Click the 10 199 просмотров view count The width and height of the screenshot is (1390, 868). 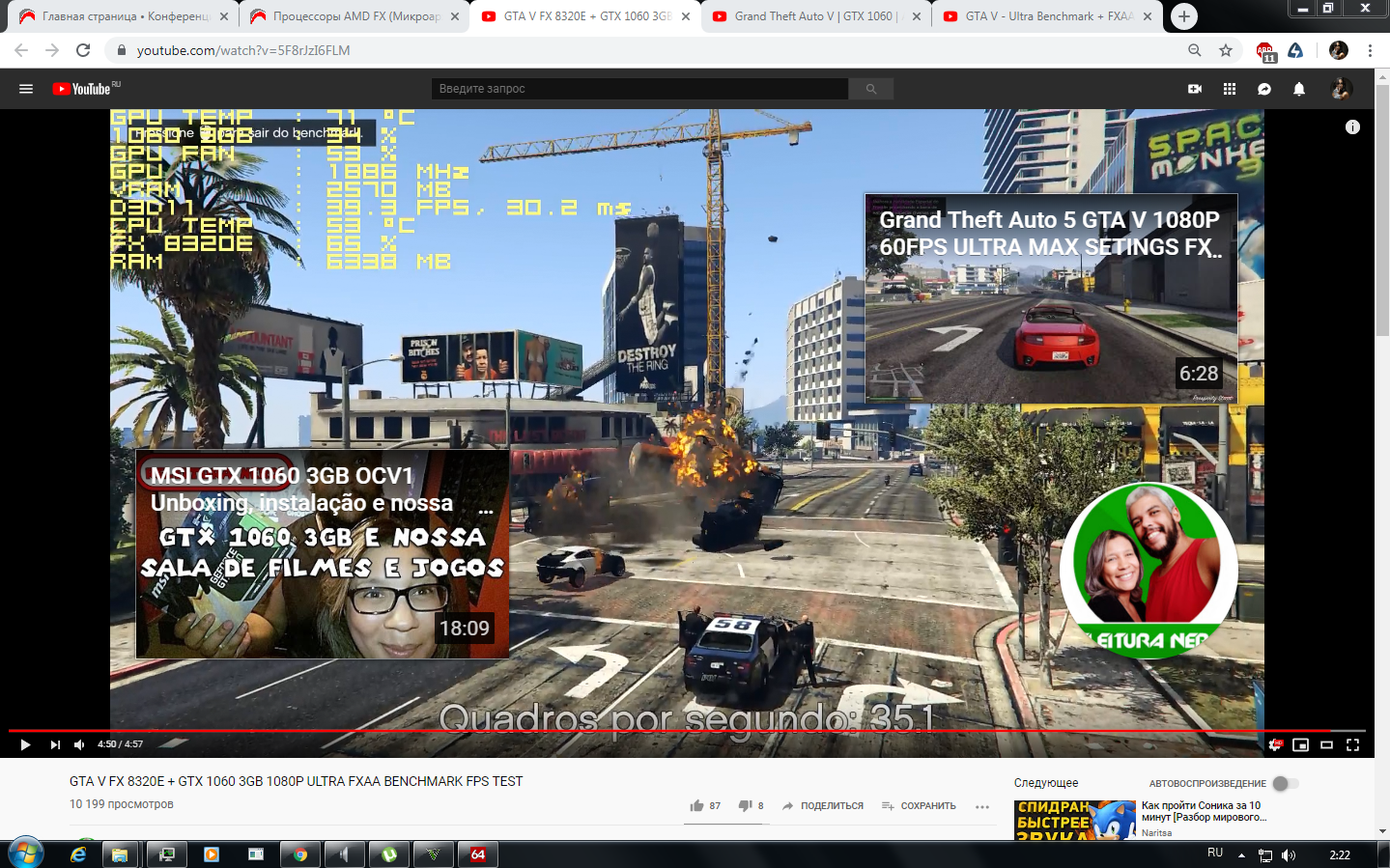pyautogui.click(x=122, y=804)
